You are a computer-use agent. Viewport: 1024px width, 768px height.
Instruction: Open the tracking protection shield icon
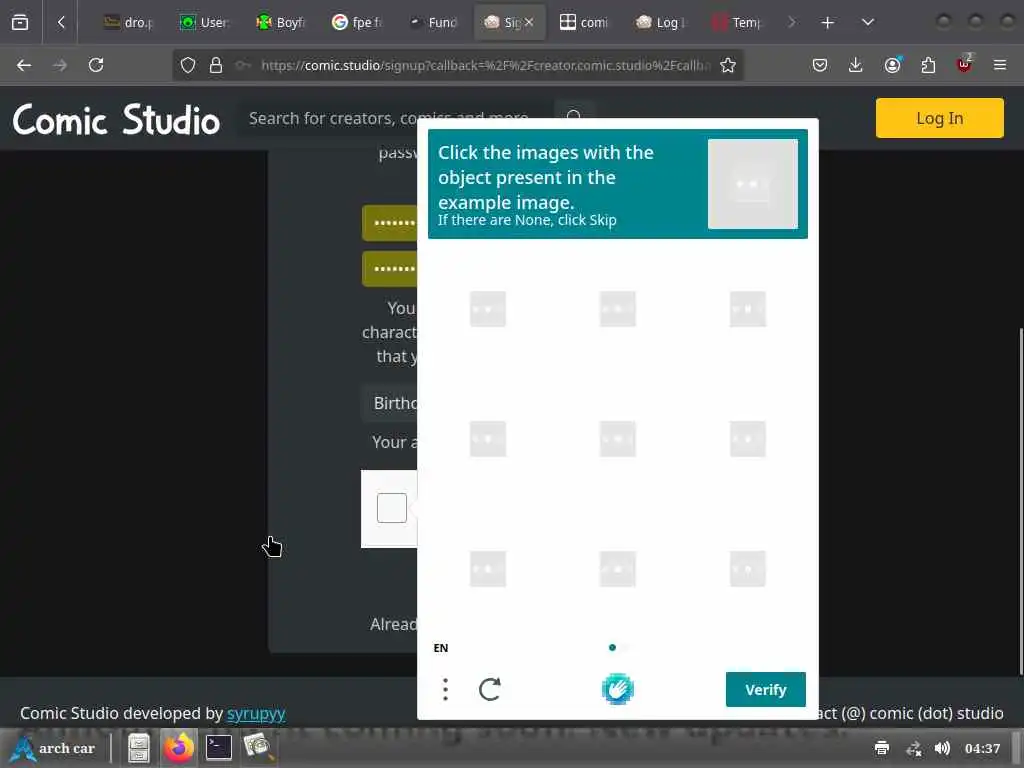pos(188,65)
